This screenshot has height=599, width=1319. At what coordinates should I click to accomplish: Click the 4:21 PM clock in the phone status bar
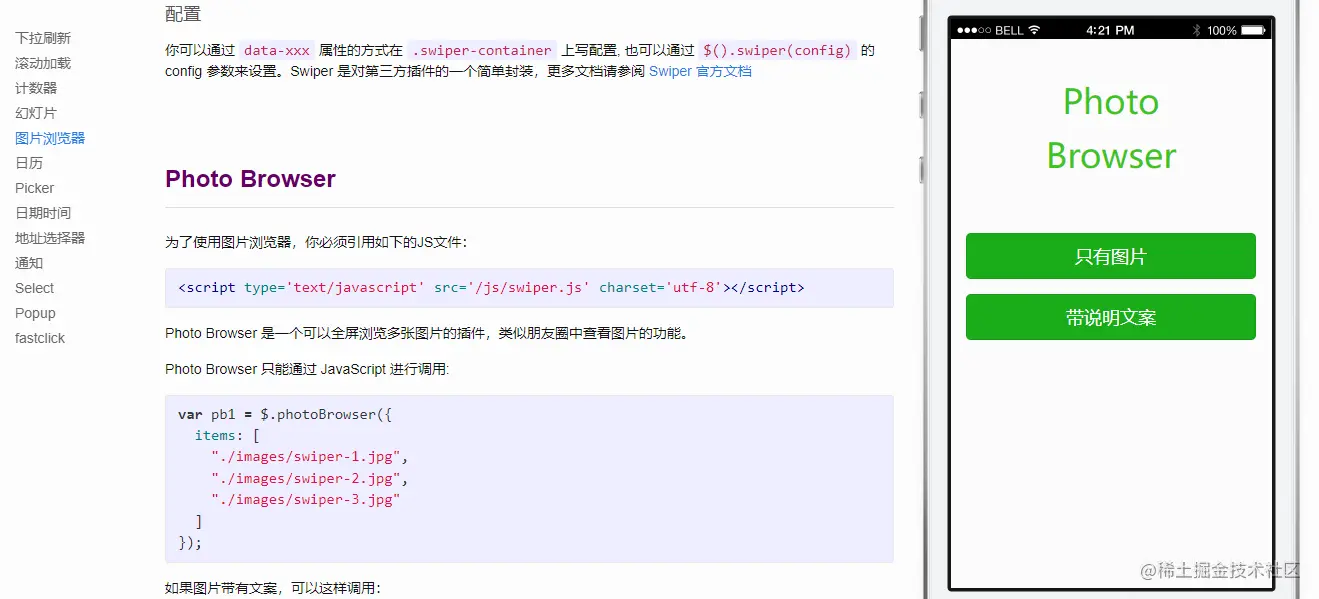[1110, 30]
